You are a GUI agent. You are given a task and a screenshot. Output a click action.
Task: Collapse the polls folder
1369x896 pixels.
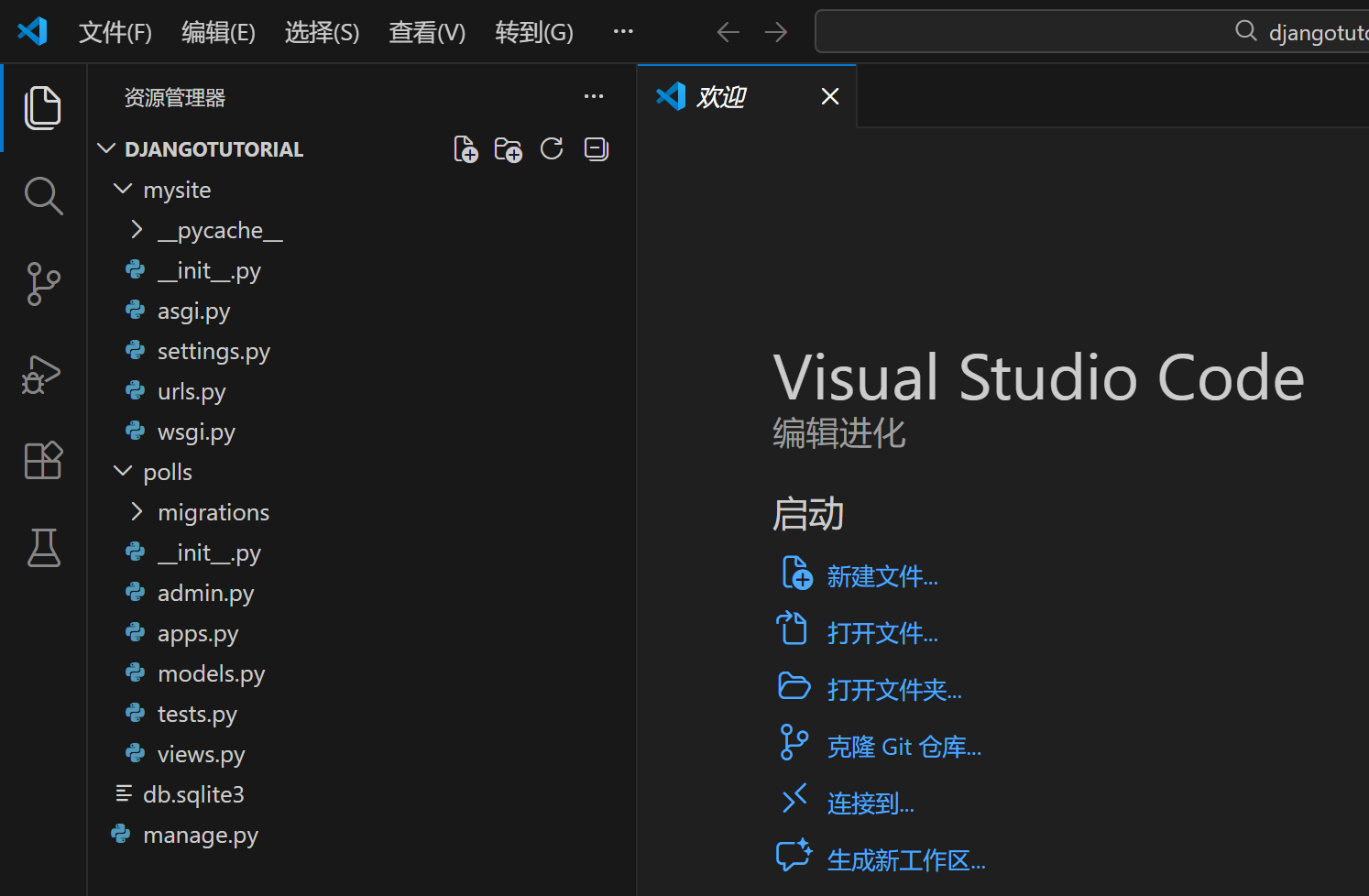pyautogui.click(x=122, y=471)
